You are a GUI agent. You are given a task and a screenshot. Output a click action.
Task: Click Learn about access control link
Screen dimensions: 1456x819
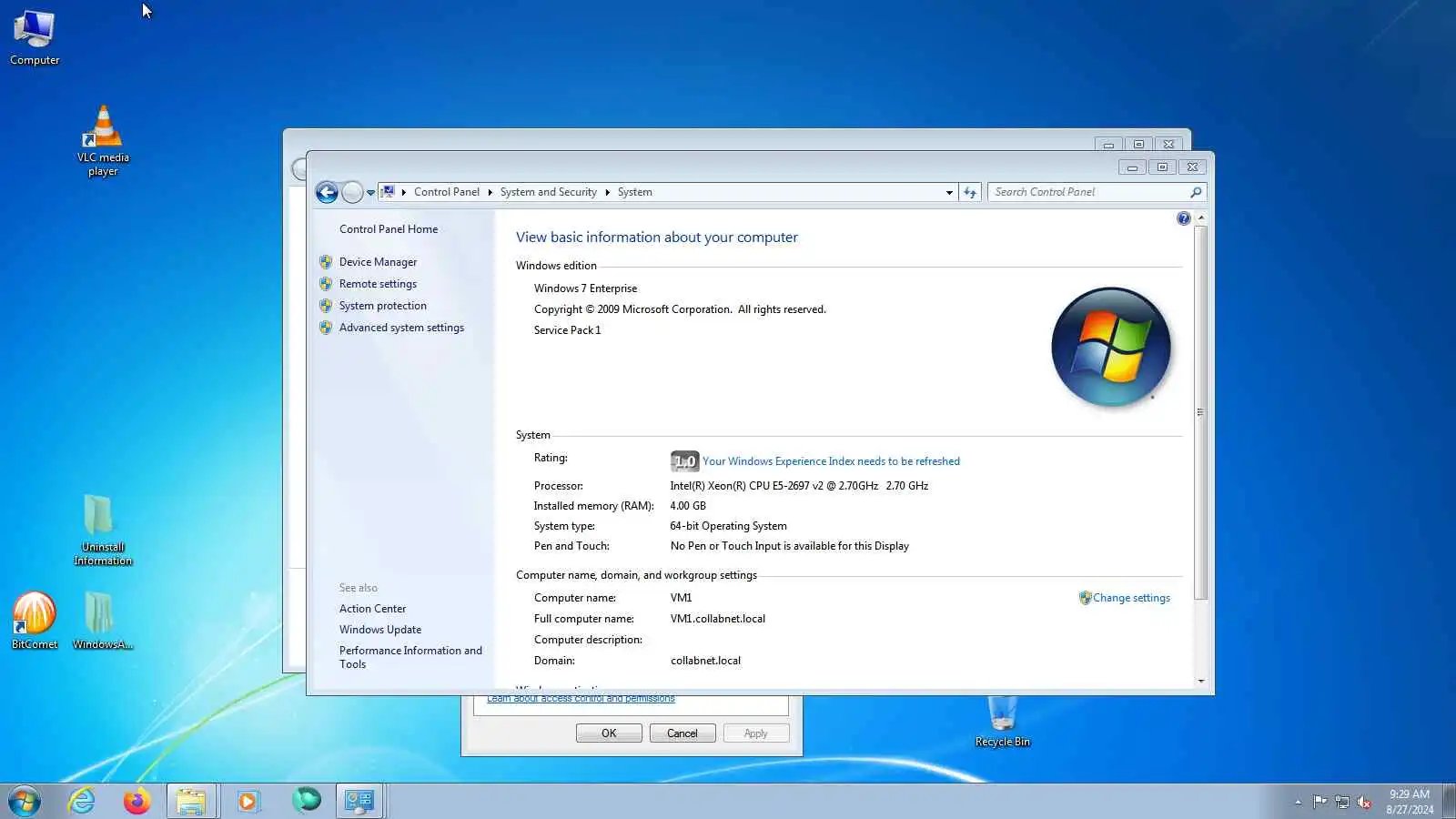(x=581, y=699)
